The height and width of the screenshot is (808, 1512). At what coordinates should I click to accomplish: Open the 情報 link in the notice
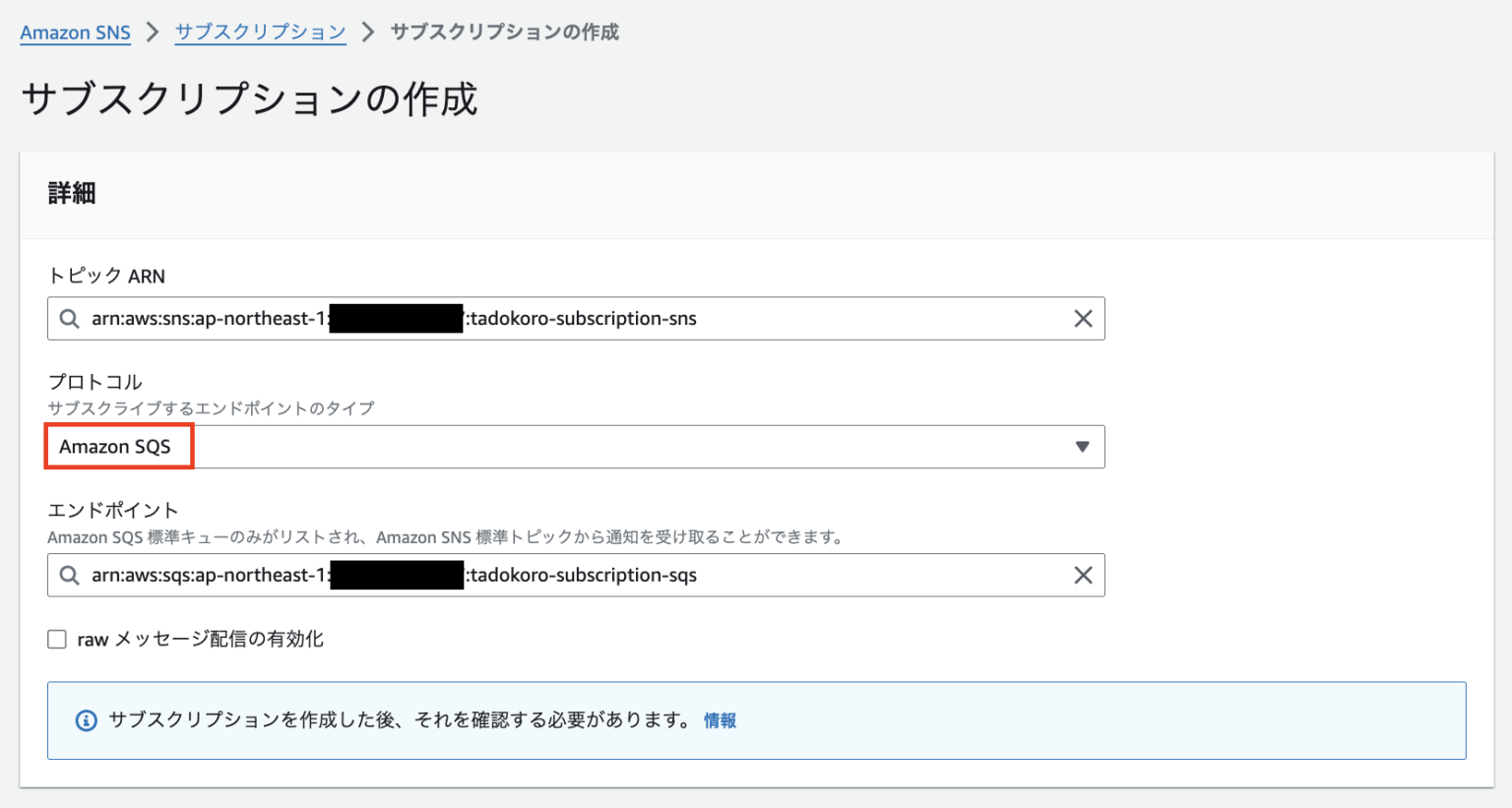[720, 721]
